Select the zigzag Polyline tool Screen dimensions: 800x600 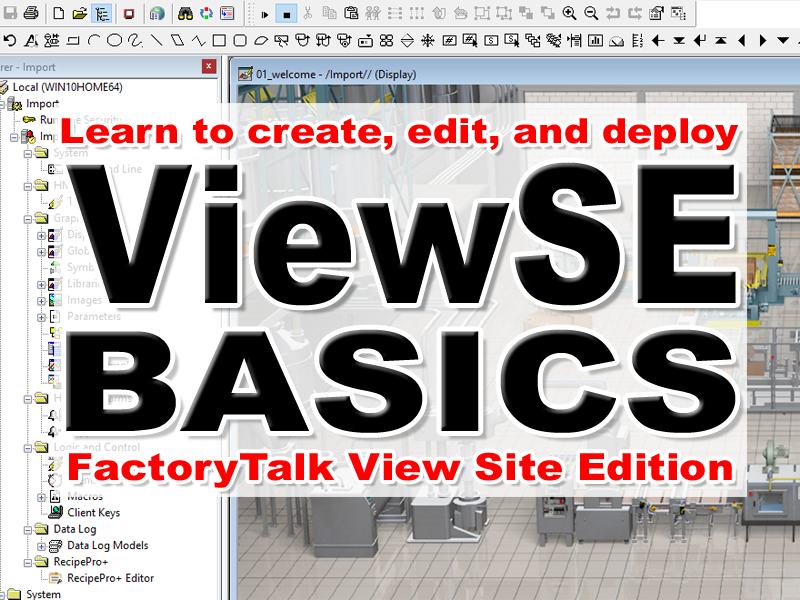pos(198,40)
